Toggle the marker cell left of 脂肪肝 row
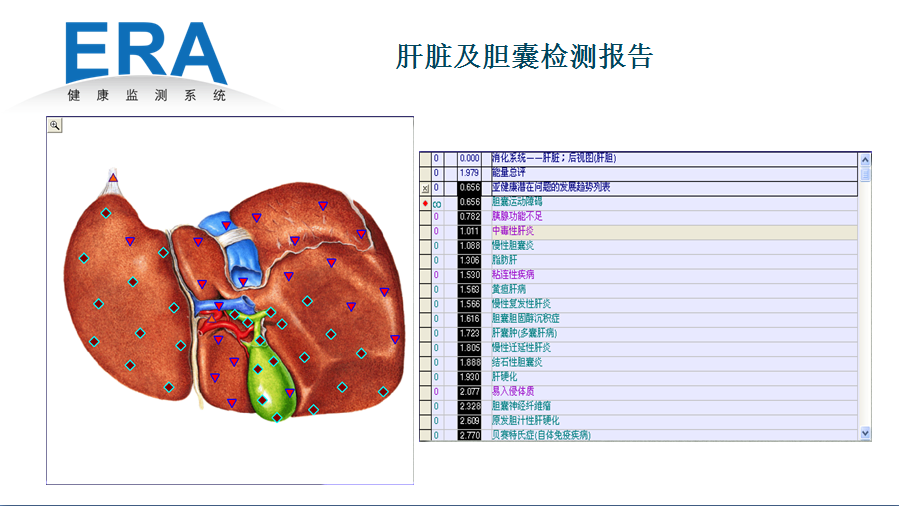Viewport: 899px width, 506px height. pos(425,260)
